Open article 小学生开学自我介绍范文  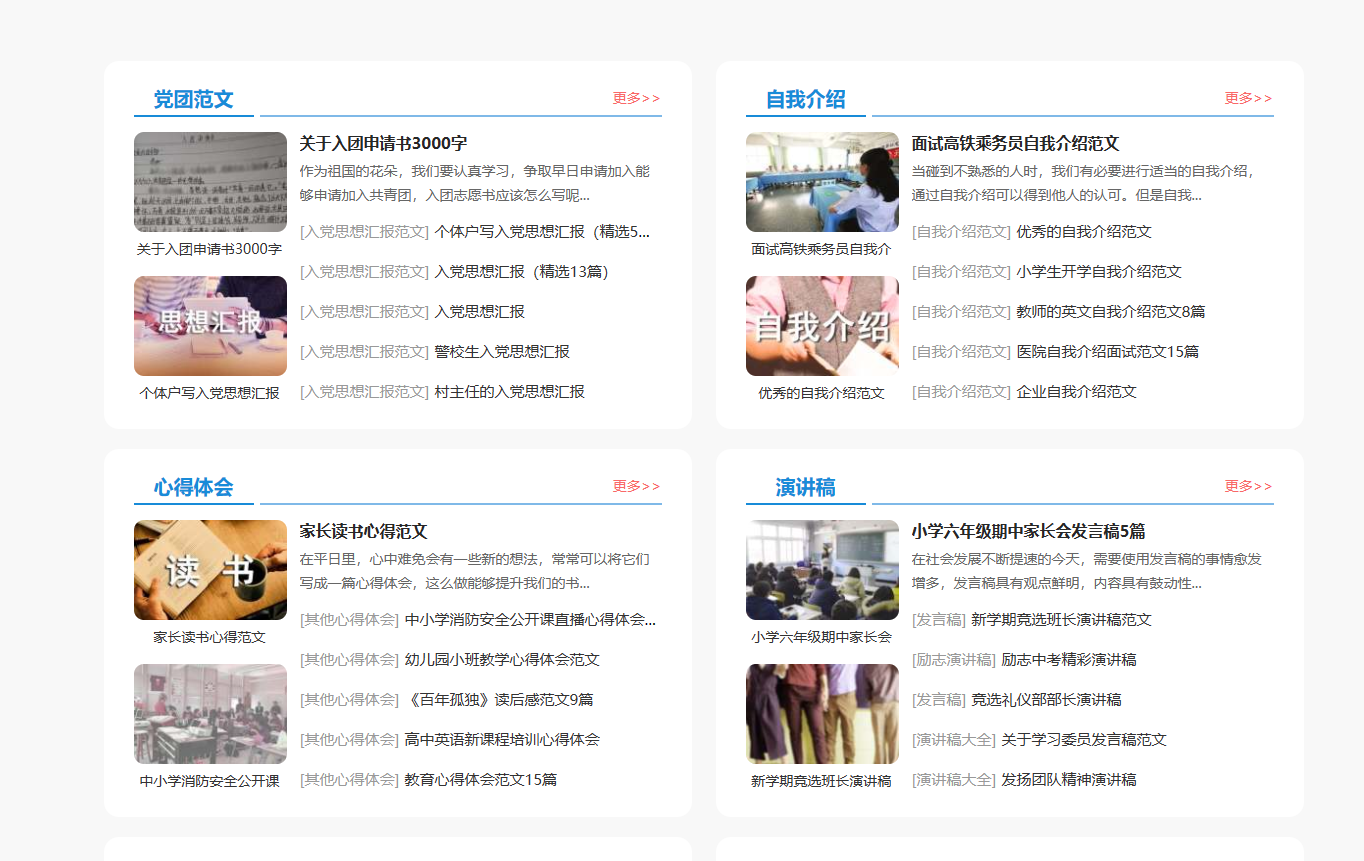(x=1099, y=272)
